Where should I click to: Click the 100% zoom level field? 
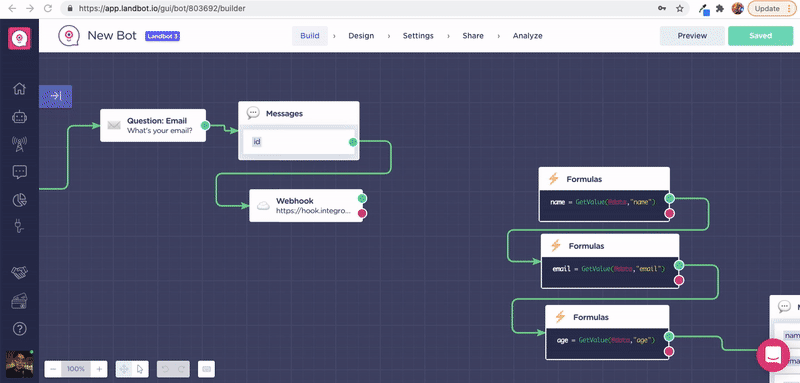point(76,369)
